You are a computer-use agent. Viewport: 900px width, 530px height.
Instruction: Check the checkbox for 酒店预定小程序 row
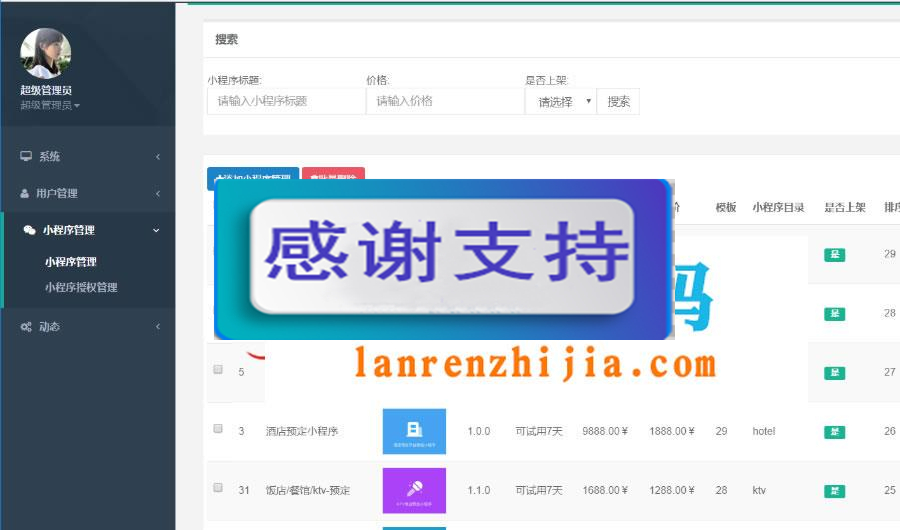[x=218, y=428]
